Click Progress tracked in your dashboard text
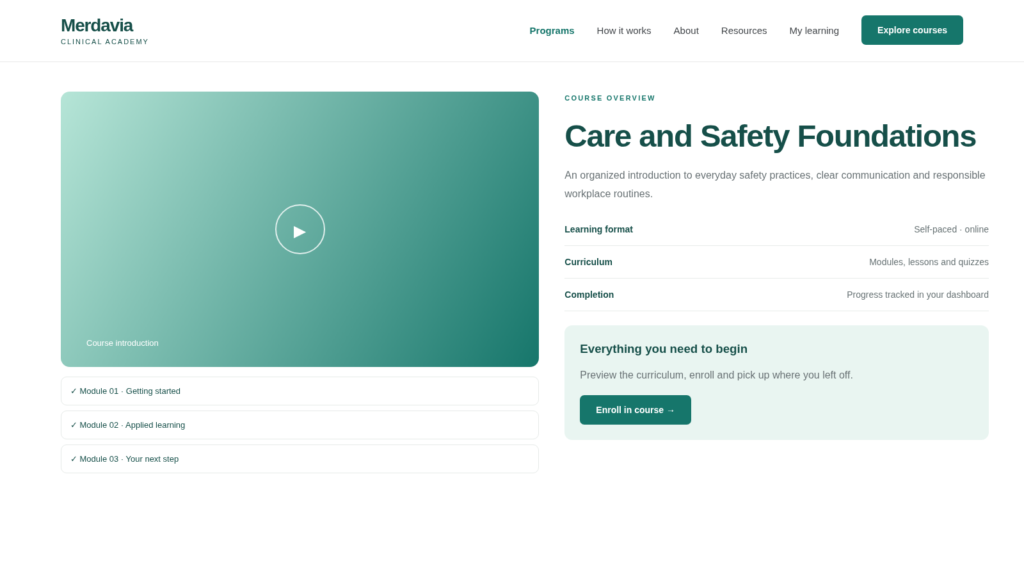The image size is (1024, 570). click(918, 294)
